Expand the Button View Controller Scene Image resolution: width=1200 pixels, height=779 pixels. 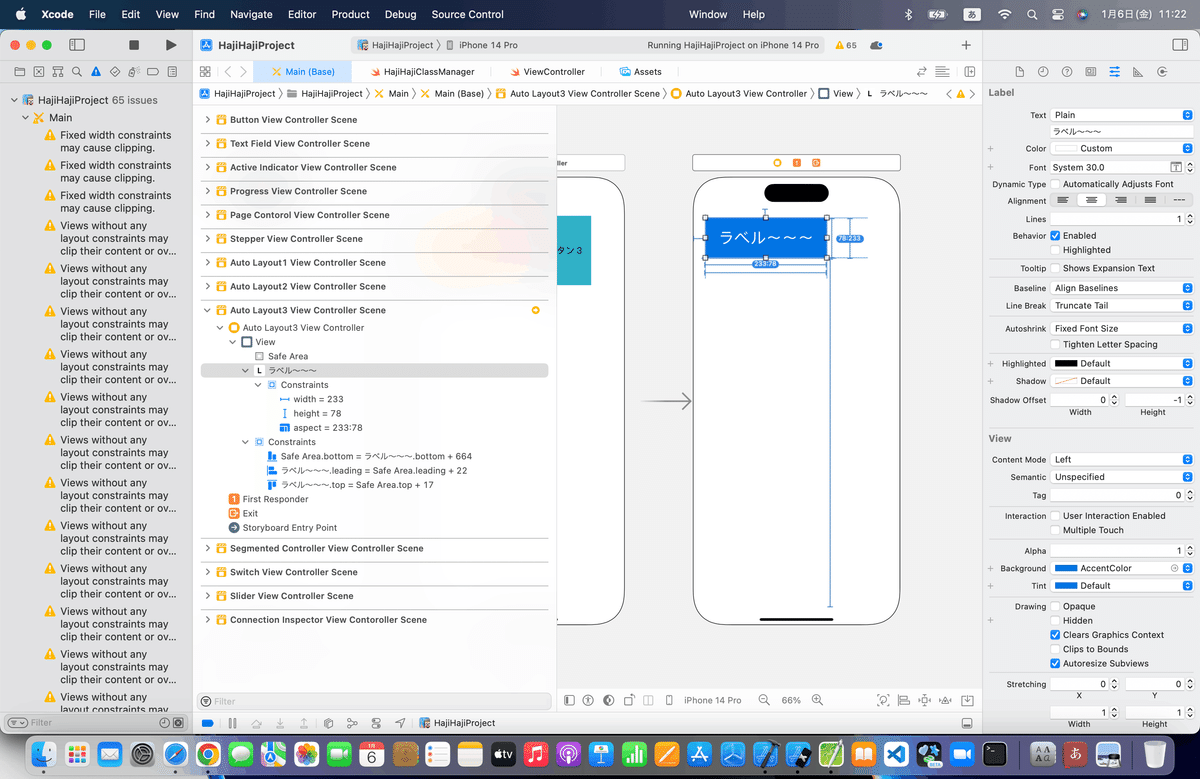[x=208, y=120]
